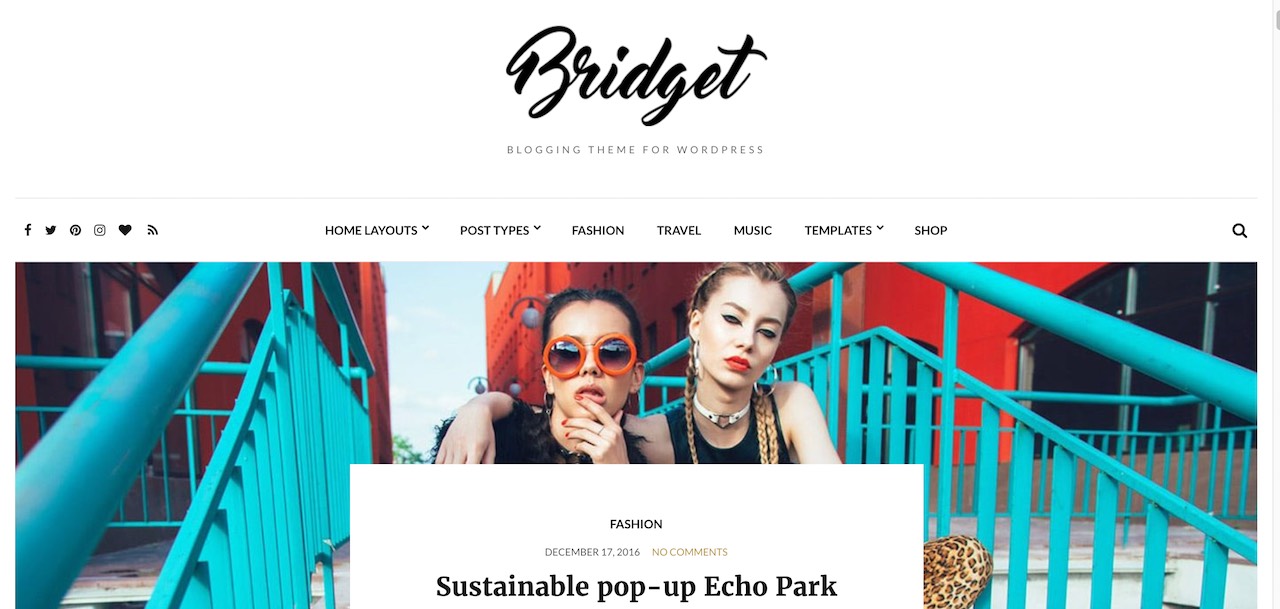Open search with magnifier icon
The image size is (1280, 609).
[x=1240, y=231]
